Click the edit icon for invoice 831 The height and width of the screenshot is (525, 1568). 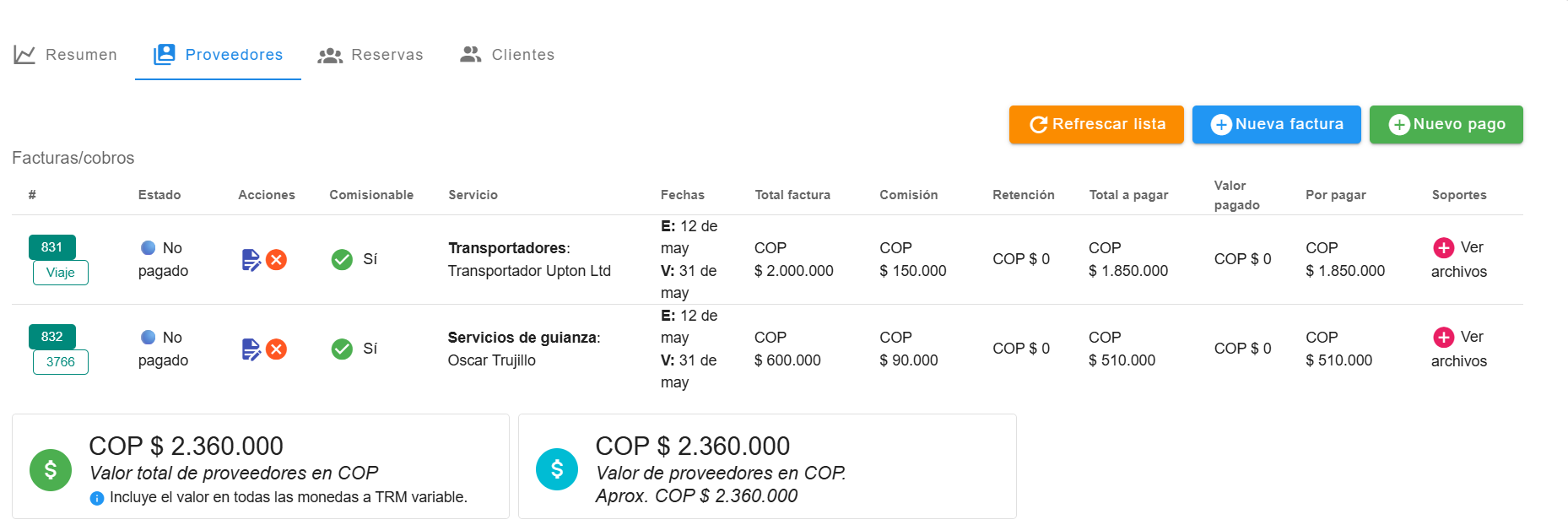pos(251,260)
